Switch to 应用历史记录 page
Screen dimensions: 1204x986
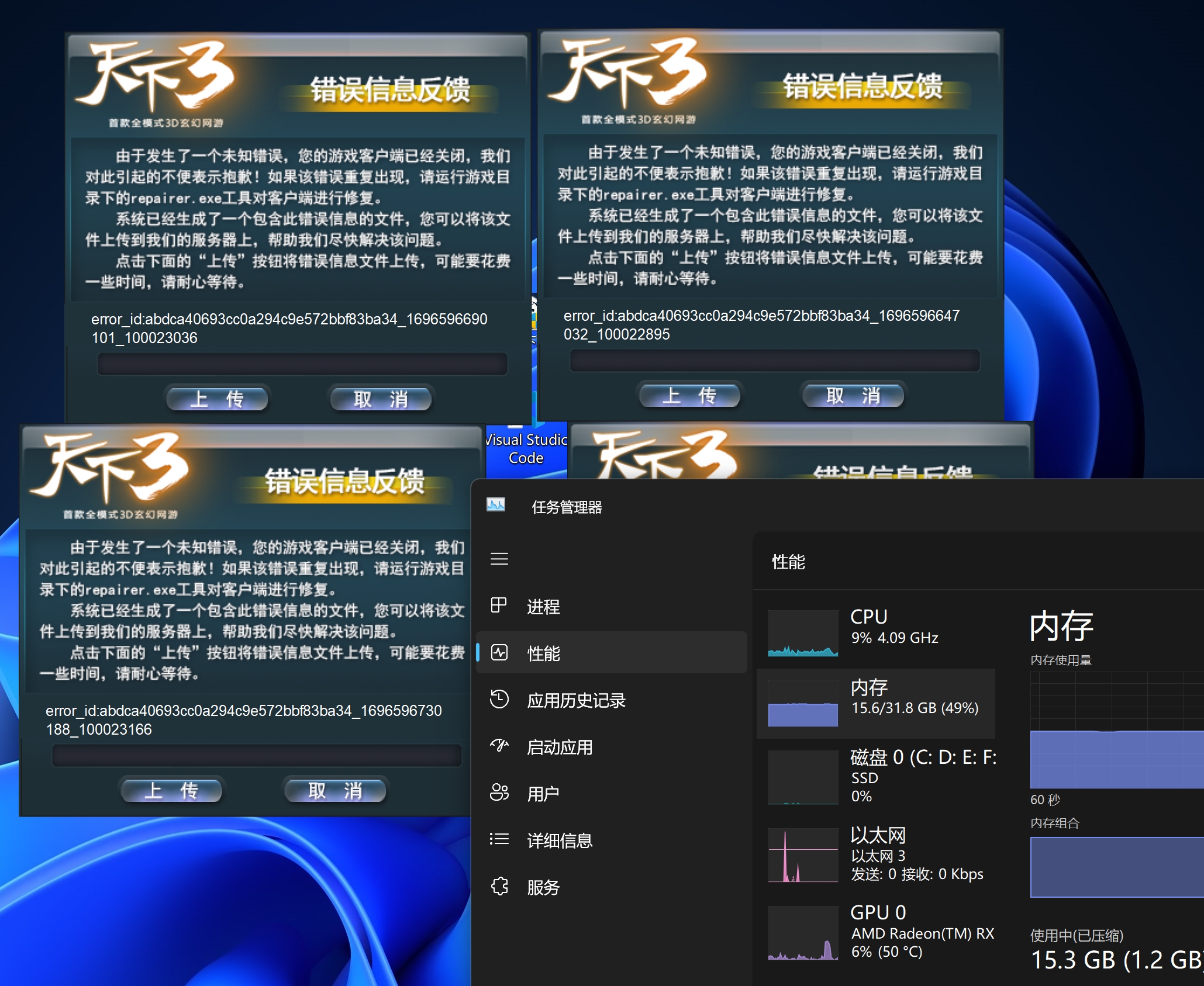tap(612, 700)
